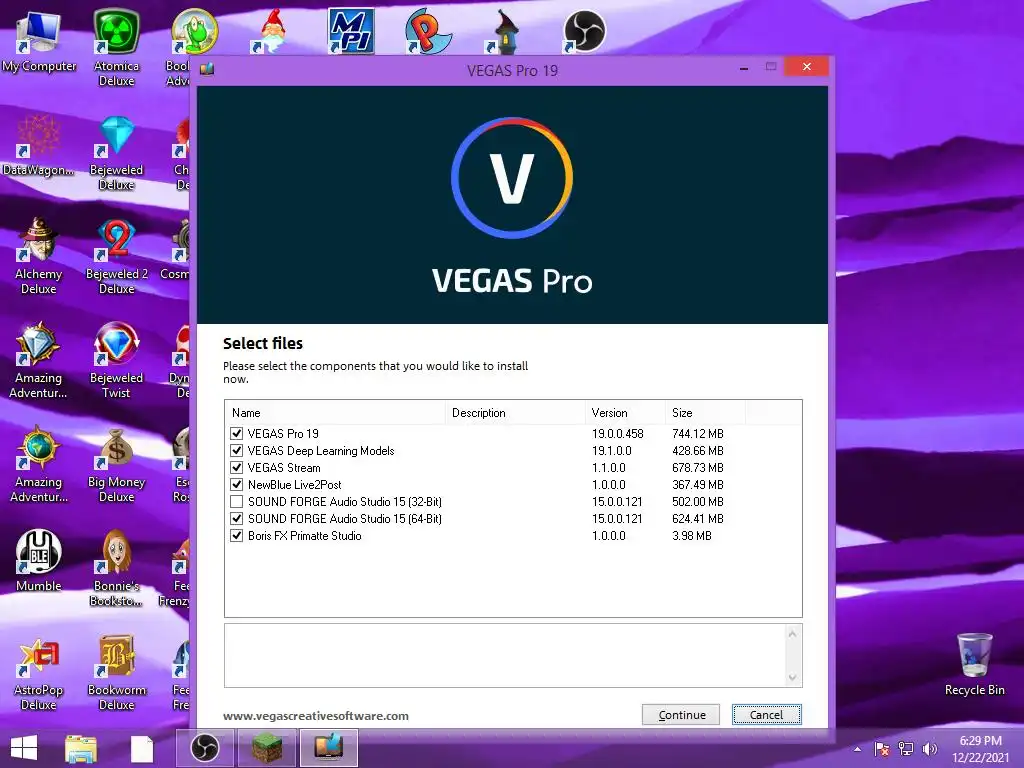Select the 678.73 MB size cell
The width and height of the screenshot is (1024, 768).
coord(697,468)
